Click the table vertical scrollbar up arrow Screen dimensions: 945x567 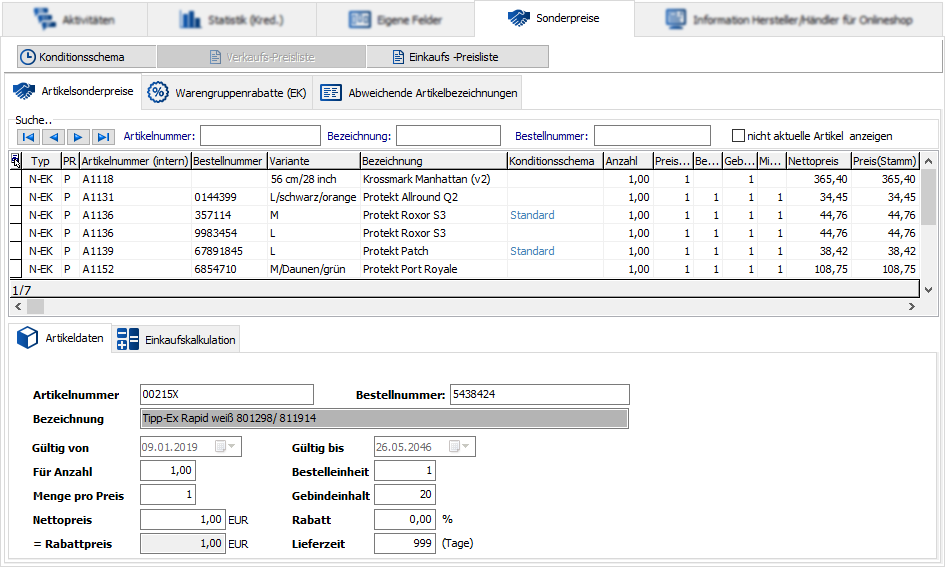coord(929,161)
